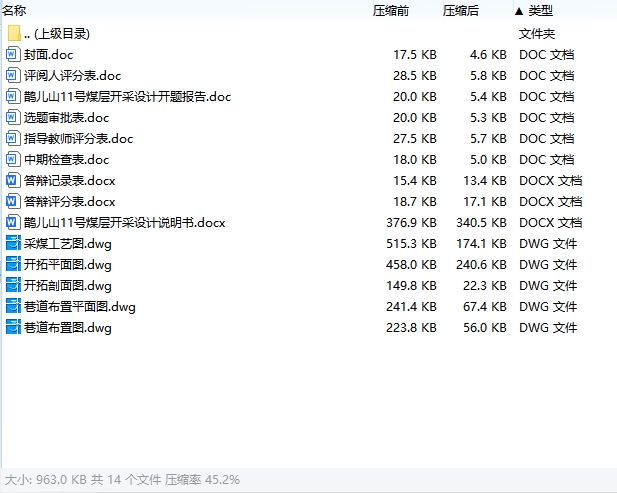Image resolution: width=617 pixels, height=493 pixels.
Task: Click the Word icon beside 中期检查表.doc
Action: click(x=13, y=159)
